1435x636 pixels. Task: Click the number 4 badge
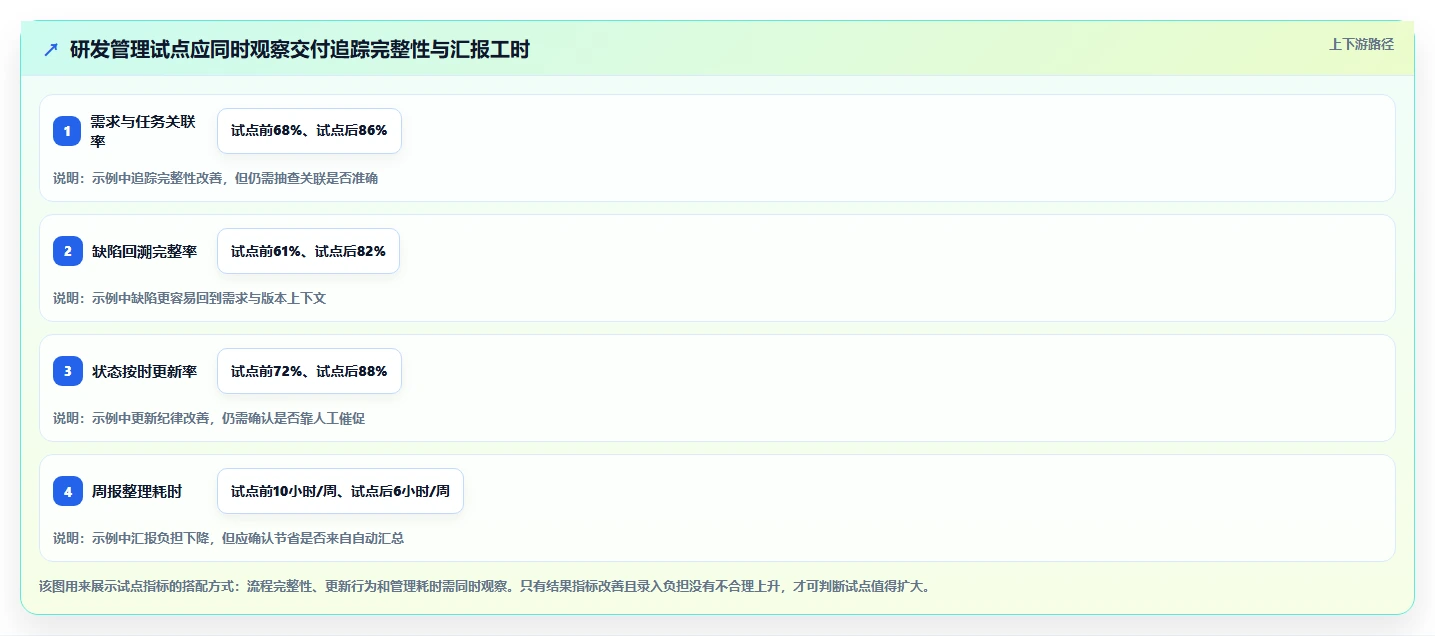coord(67,491)
